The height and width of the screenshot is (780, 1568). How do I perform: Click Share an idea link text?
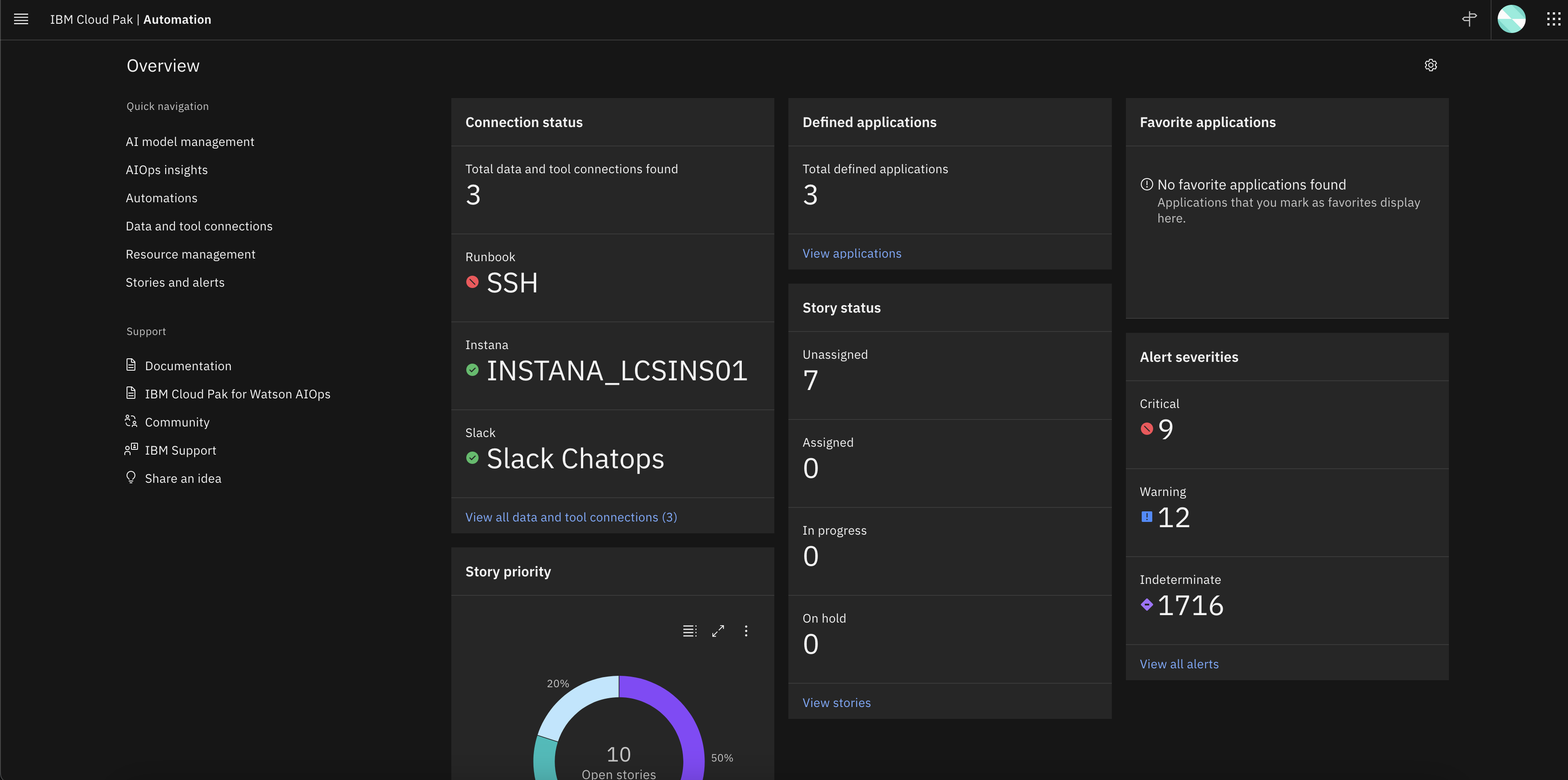(183, 478)
